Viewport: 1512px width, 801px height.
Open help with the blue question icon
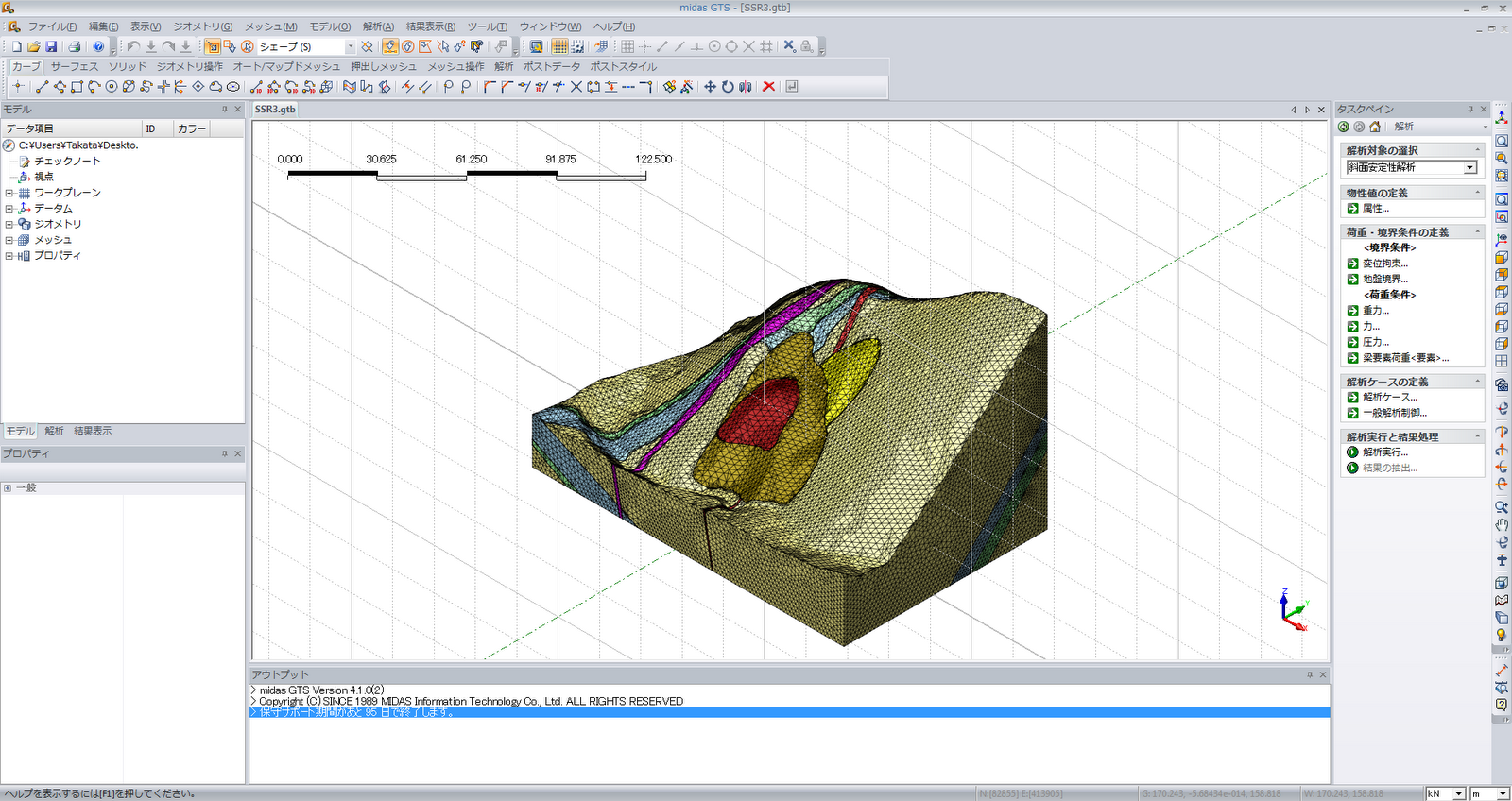pos(98,46)
